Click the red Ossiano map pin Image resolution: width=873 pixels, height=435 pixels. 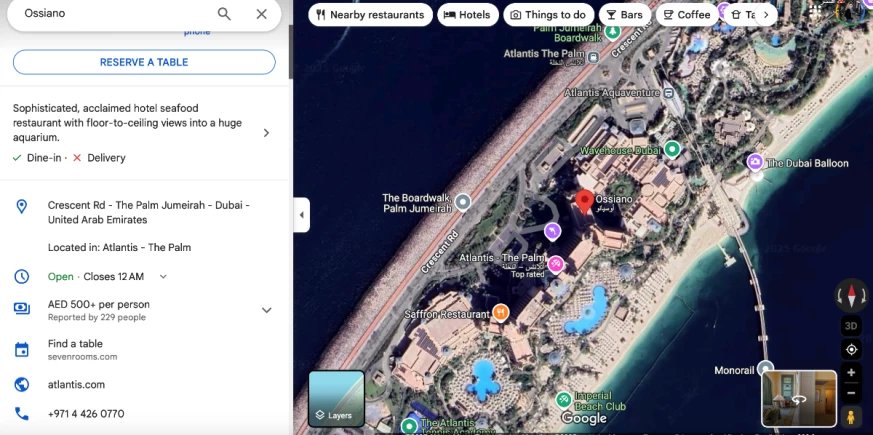click(x=584, y=202)
